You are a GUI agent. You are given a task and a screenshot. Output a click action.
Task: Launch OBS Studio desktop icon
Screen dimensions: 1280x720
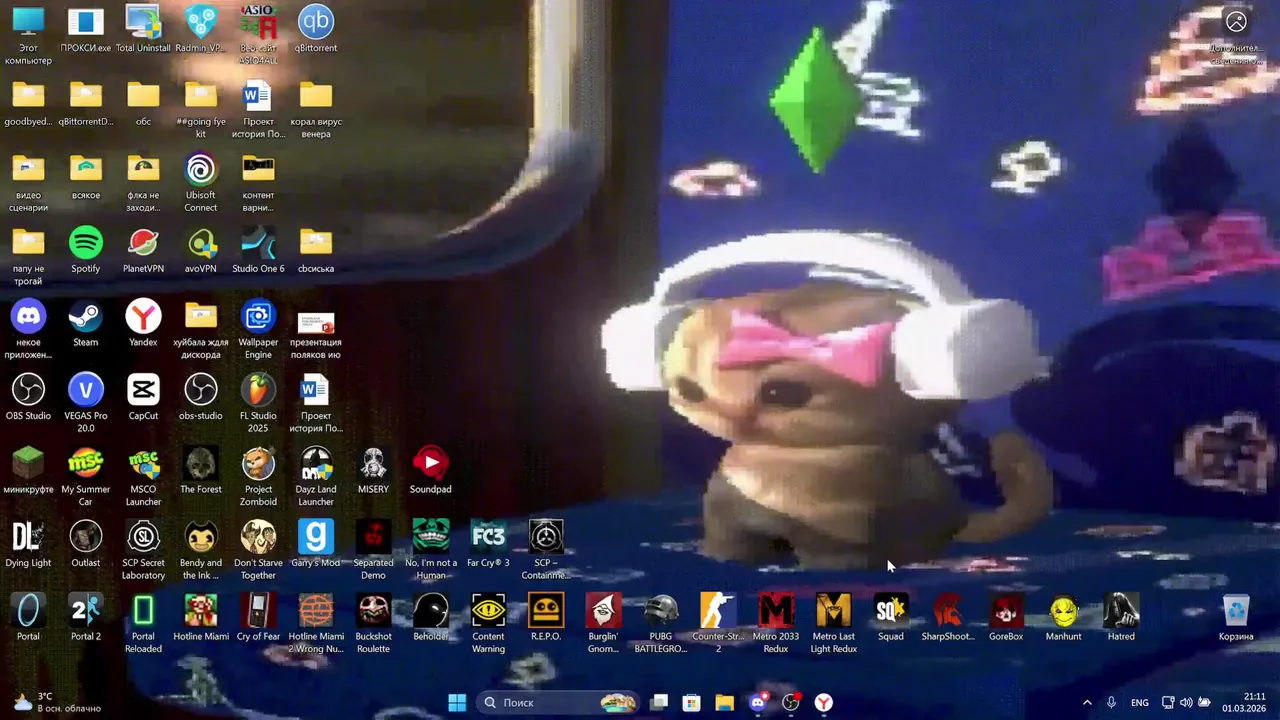tap(28, 397)
